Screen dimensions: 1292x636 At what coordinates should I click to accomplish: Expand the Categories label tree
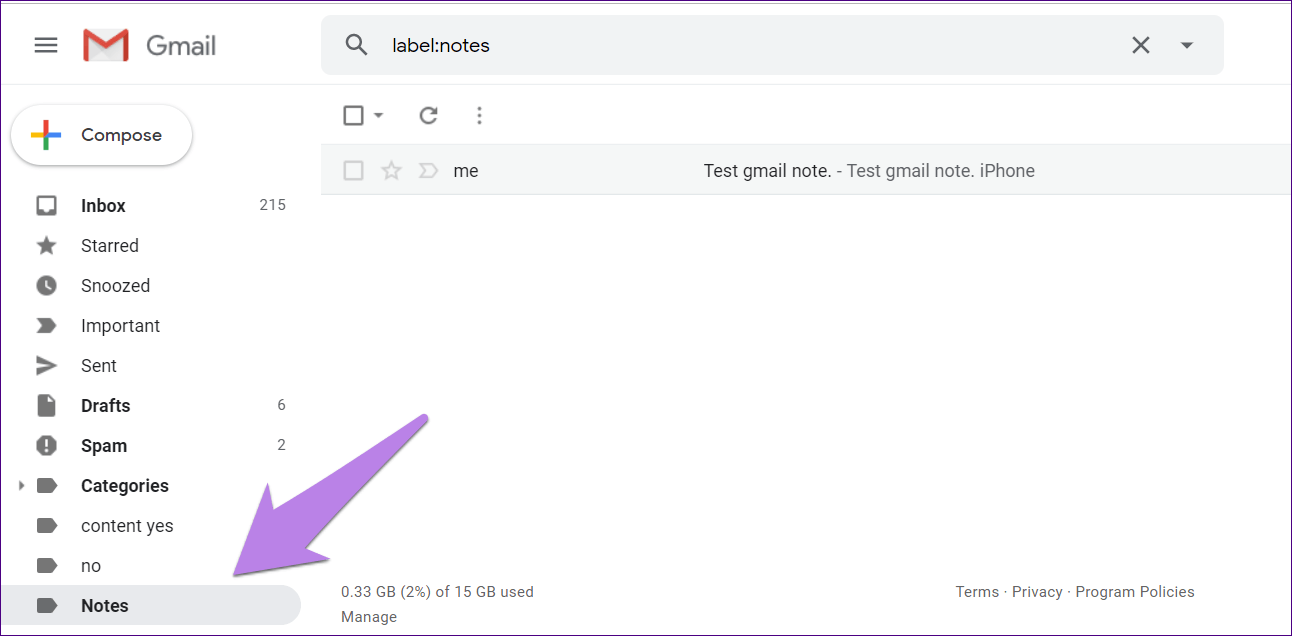(22, 486)
